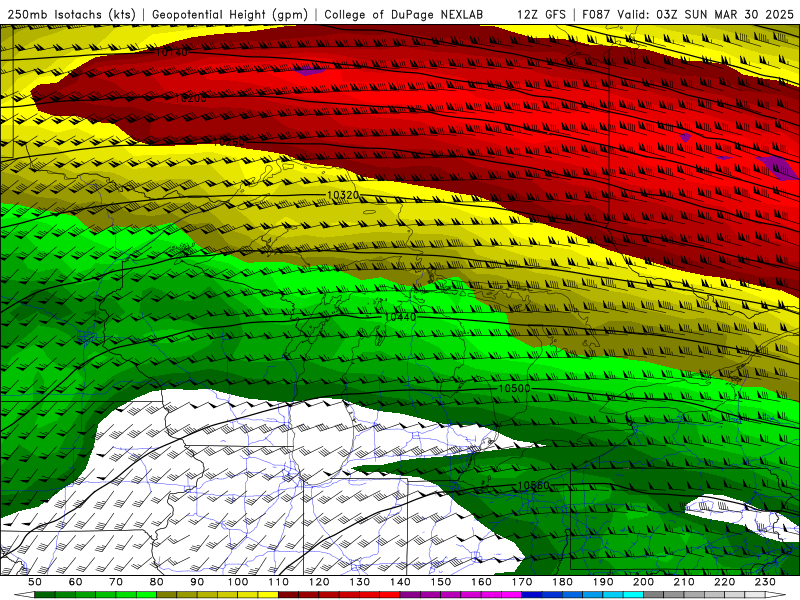Click the 10440 height contour label
Image resolution: width=800 pixels, height=600 pixels.
400,317
